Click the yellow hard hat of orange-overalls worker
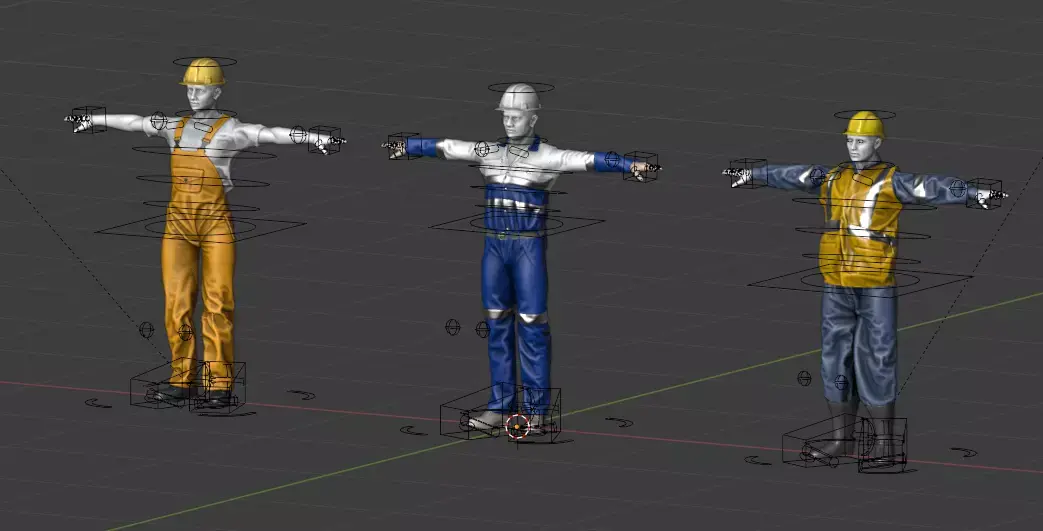Viewport: 1043px width, 531px height. (203, 72)
